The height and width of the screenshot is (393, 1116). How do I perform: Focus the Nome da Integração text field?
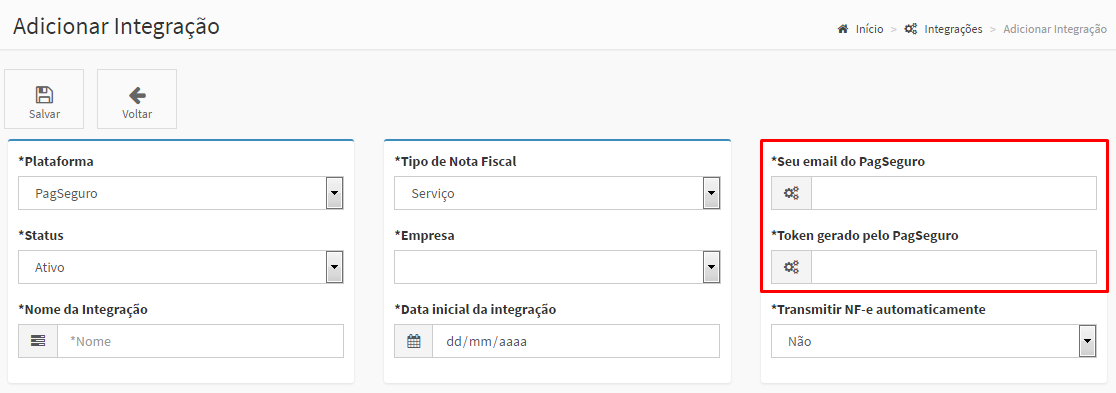coord(201,341)
